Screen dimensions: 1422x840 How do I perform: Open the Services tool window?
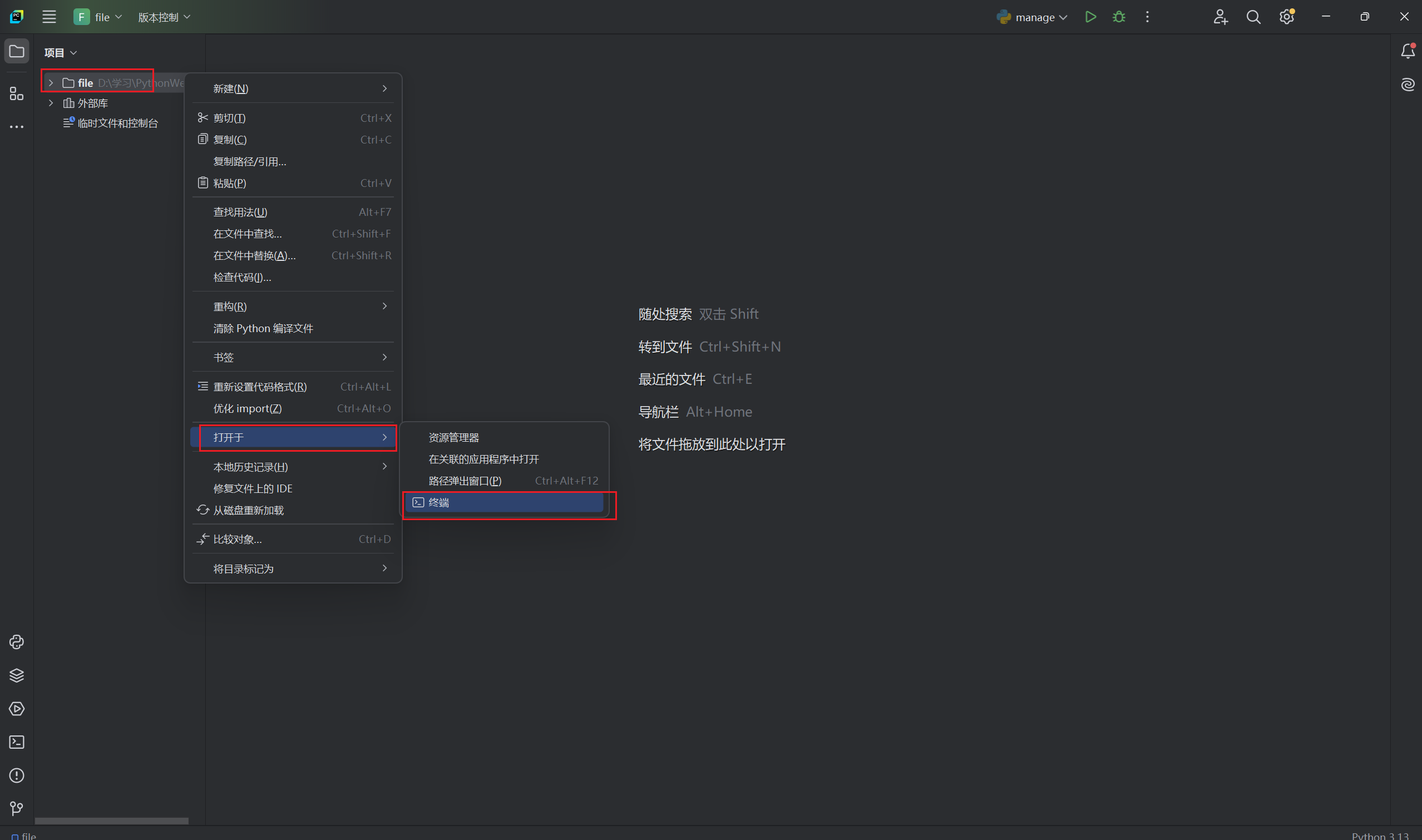pos(17,709)
